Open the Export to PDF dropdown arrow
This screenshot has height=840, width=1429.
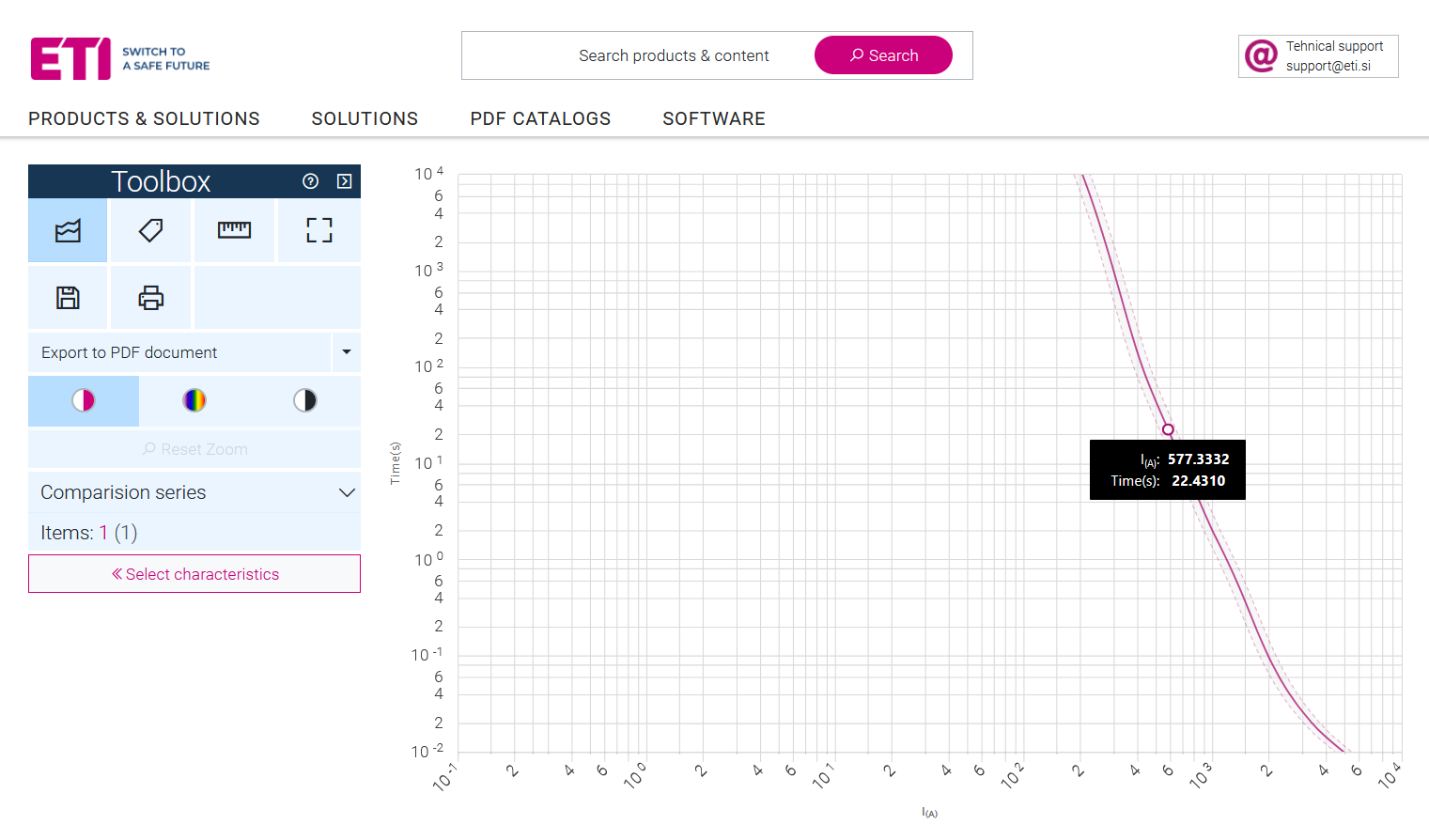pyautogui.click(x=346, y=352)
